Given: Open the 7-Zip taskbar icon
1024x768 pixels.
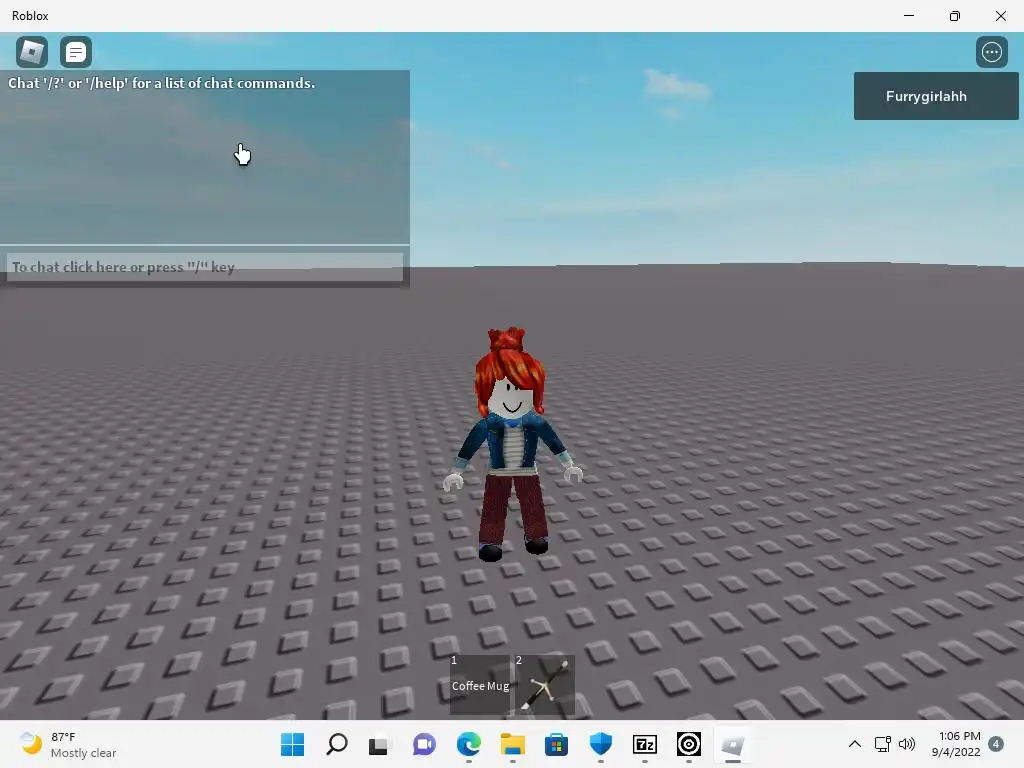Looking at the screenshot, I should point(645,744).
